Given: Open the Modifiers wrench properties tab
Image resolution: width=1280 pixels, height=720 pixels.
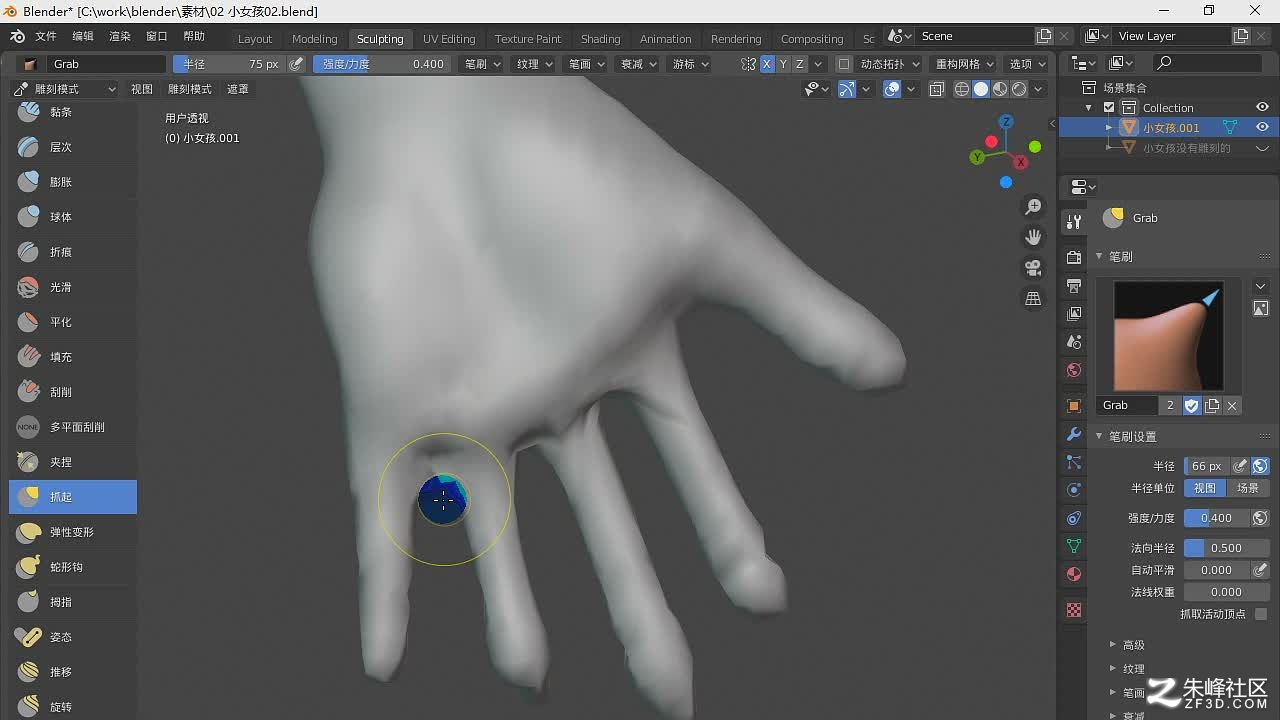Looking at the screenshot, I should (x=1074, y=435).
